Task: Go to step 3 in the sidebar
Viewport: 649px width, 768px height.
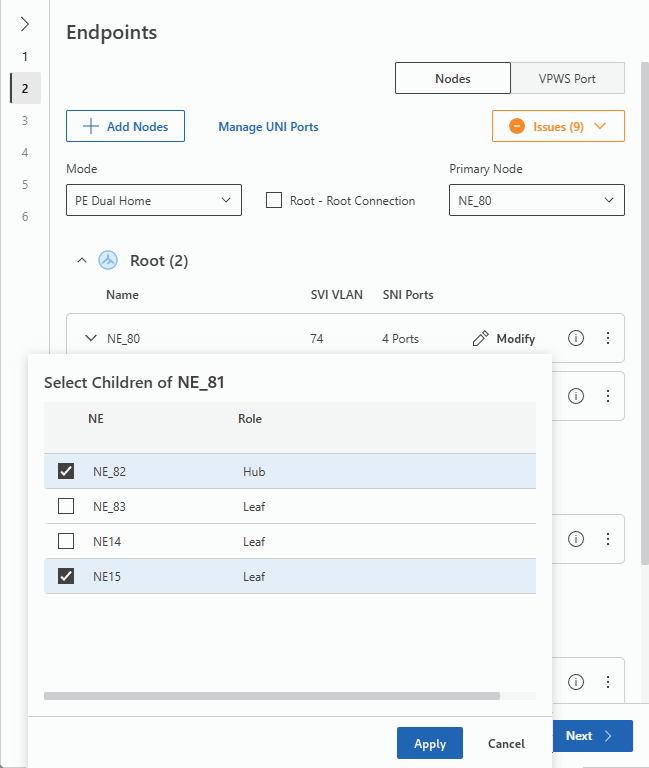Action: pos(25,120)
